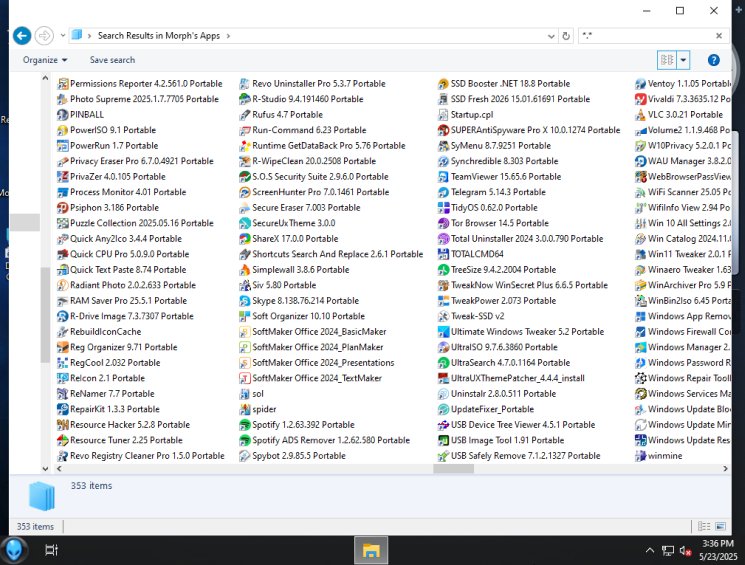Click the Vivaldi 7.3.3635.12 icon
This screenshot has height=565, width=745.
[640, 99]
